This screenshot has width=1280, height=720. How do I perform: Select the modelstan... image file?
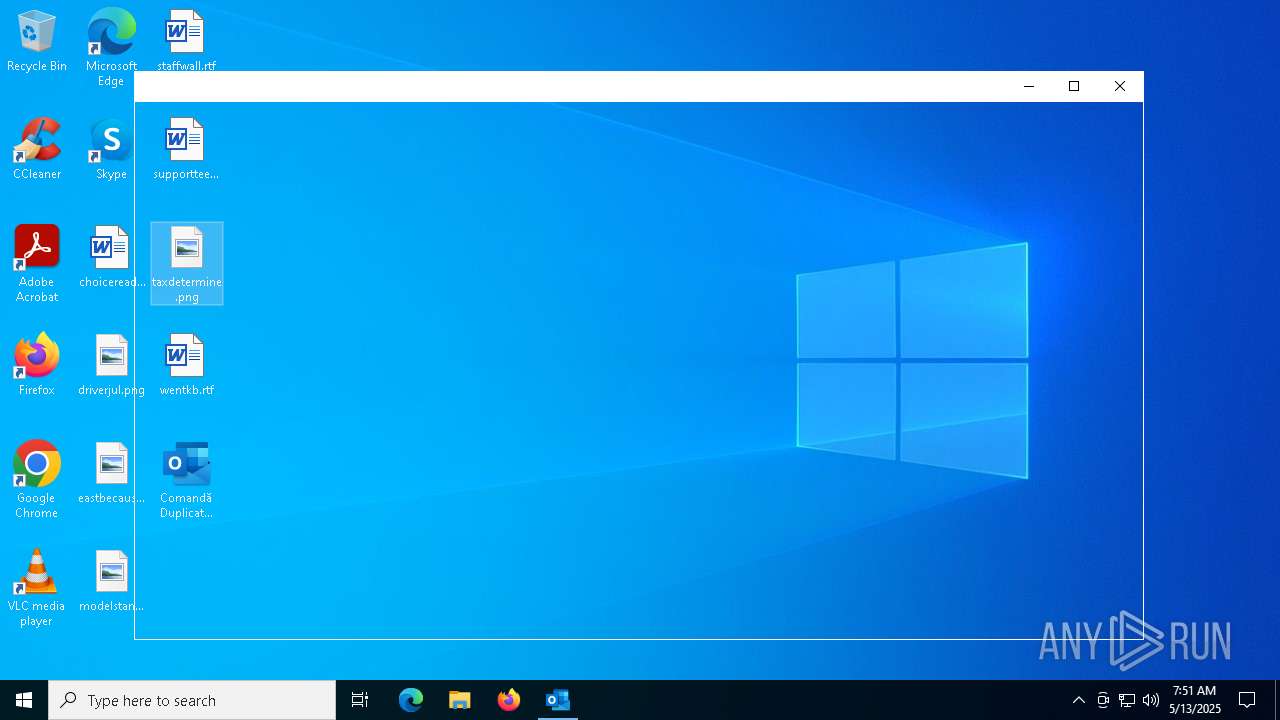(111, 582)
